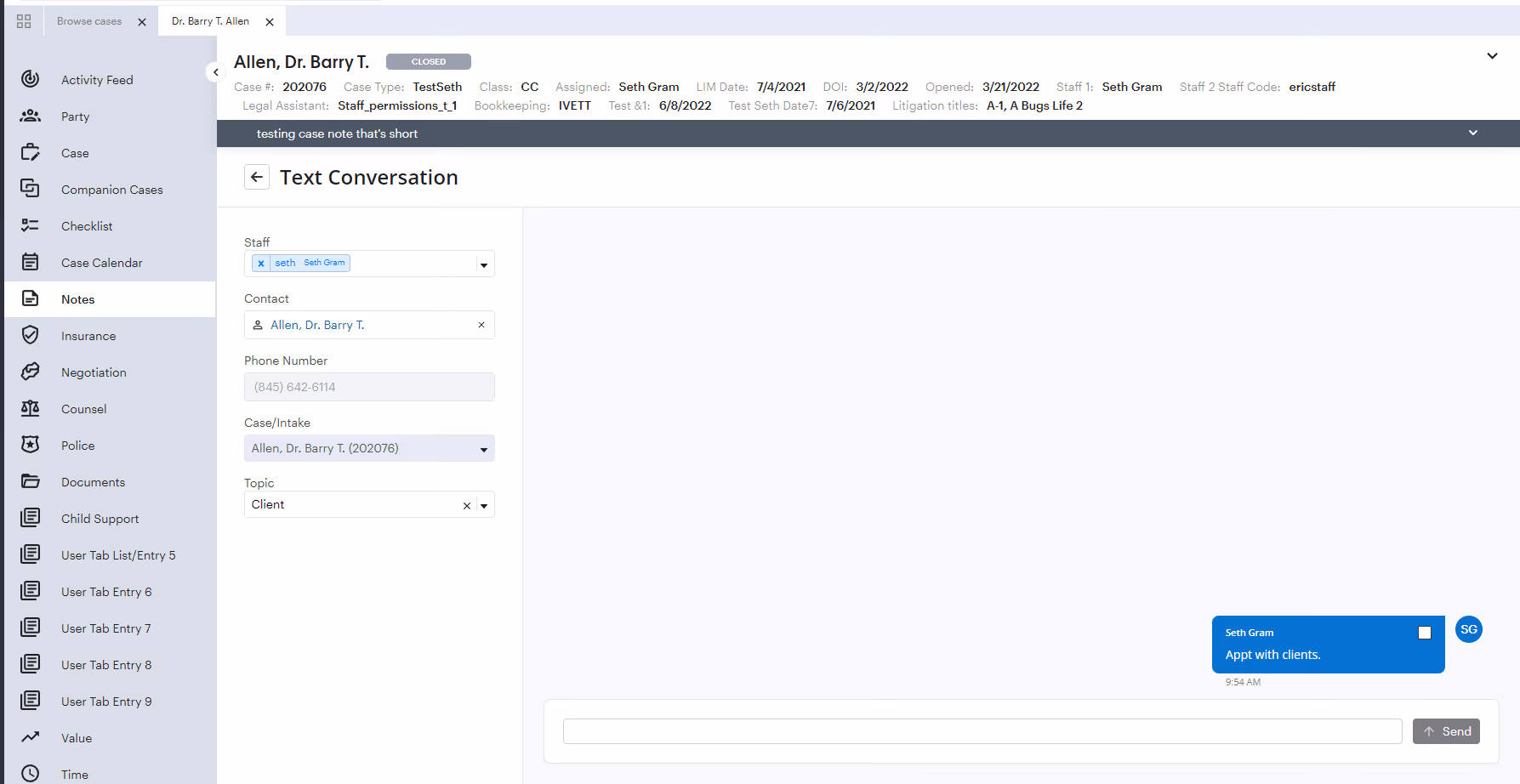Select the Companion Cases icon
Viewport: 1520px width, 784px height.
tap(30, 189)
